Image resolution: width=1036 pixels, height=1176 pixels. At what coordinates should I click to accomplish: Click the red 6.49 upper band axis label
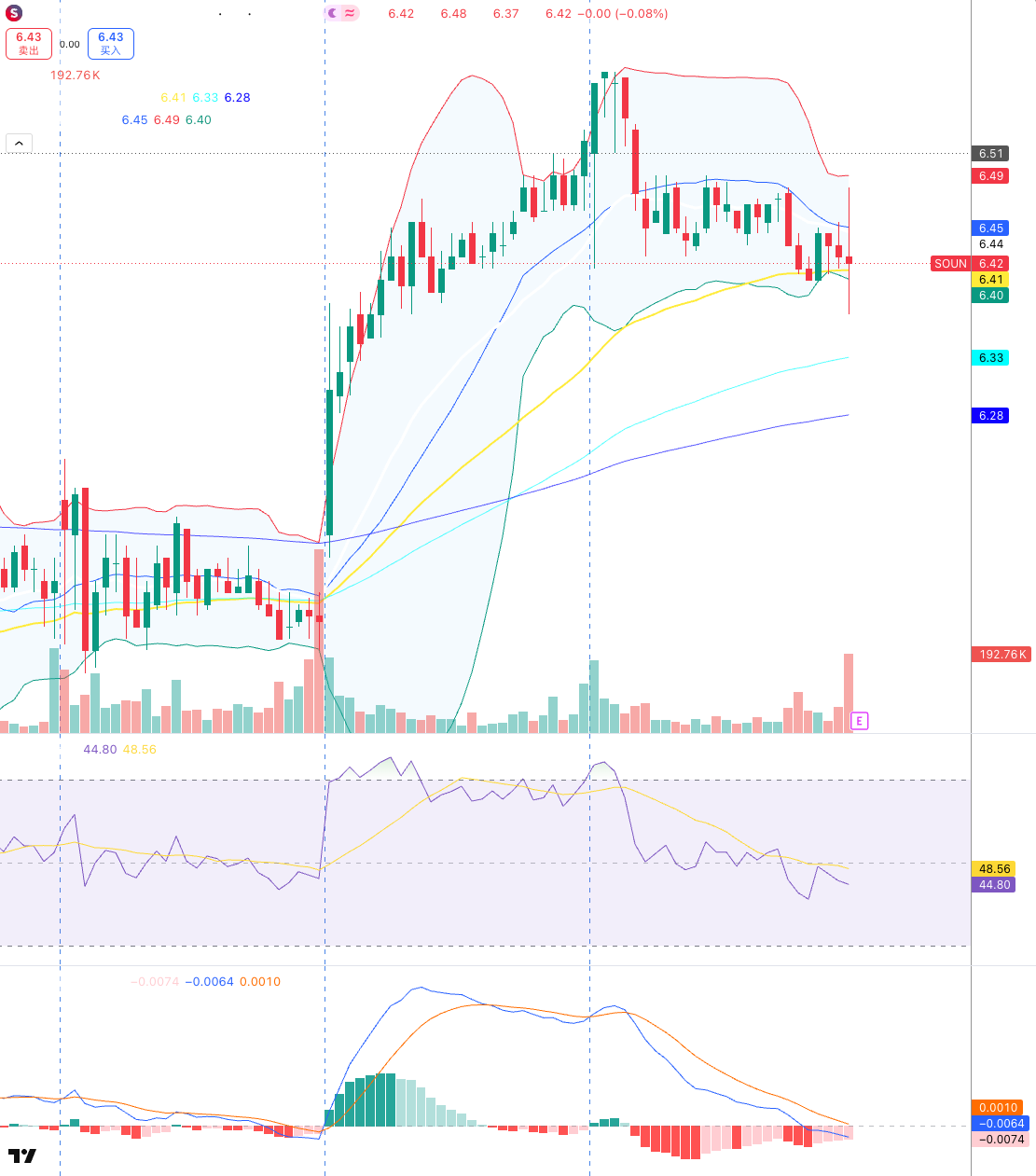pos(990,176)
